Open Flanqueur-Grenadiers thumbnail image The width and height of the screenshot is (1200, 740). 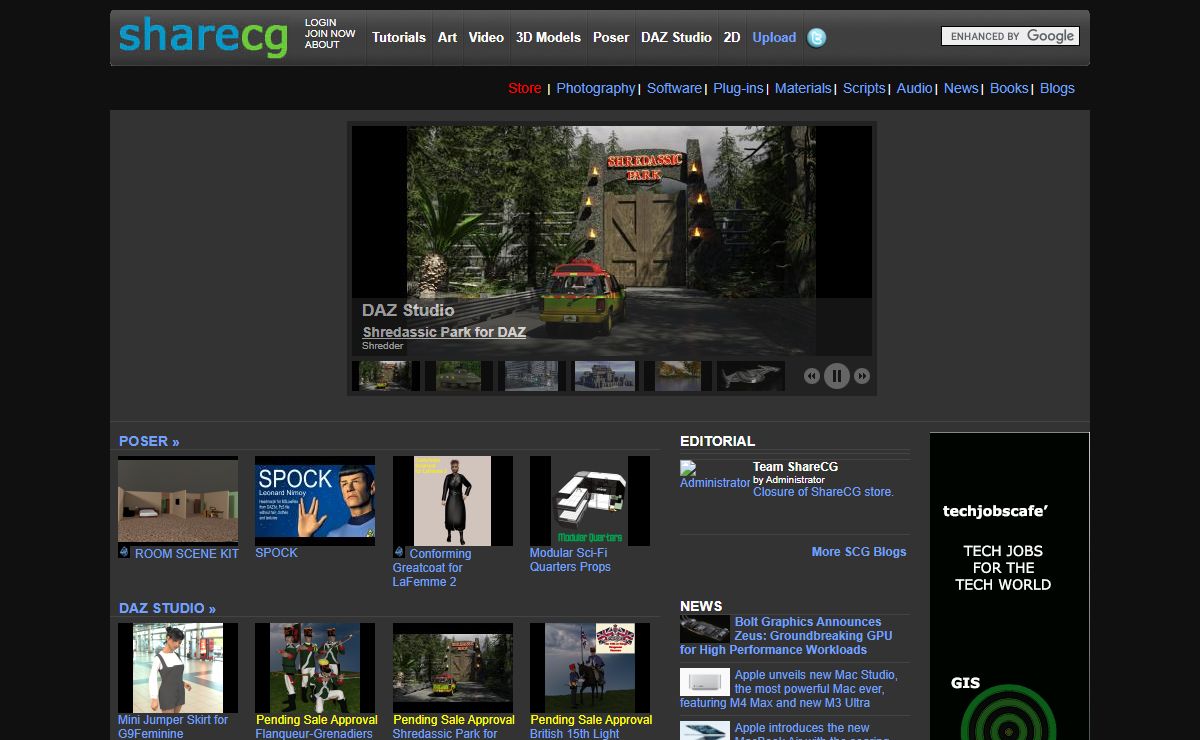pos(315,668)
